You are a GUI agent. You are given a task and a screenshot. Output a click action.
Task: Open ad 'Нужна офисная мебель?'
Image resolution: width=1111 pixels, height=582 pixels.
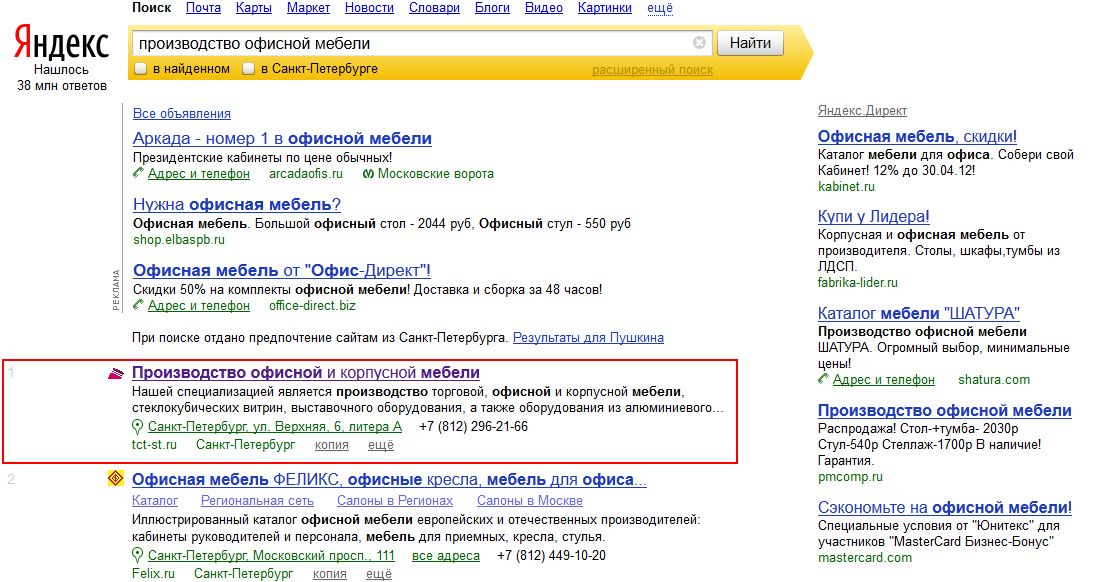(x=237, y=204)
